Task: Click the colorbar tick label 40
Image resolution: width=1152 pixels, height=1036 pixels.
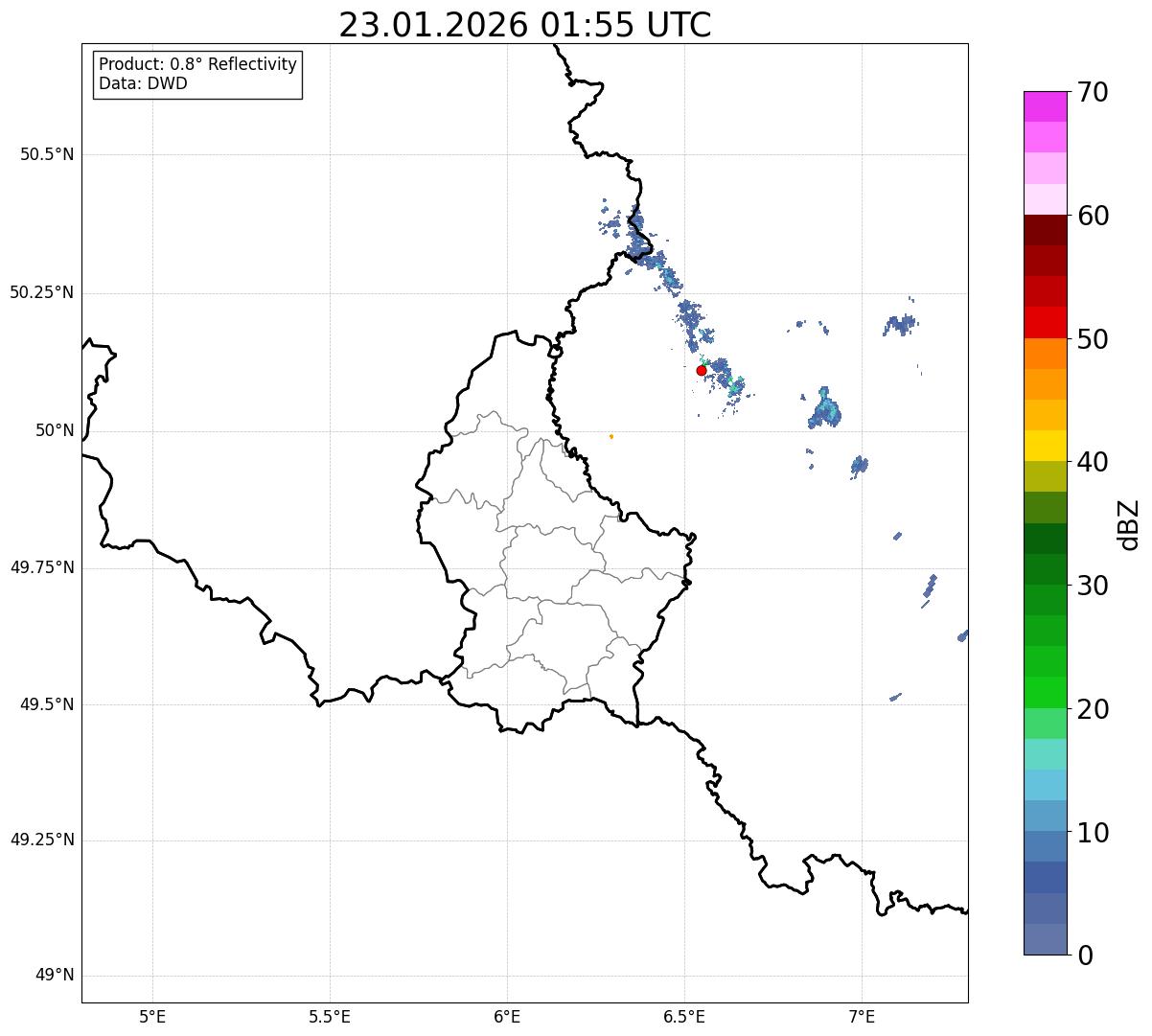Action: [1093, 462]
